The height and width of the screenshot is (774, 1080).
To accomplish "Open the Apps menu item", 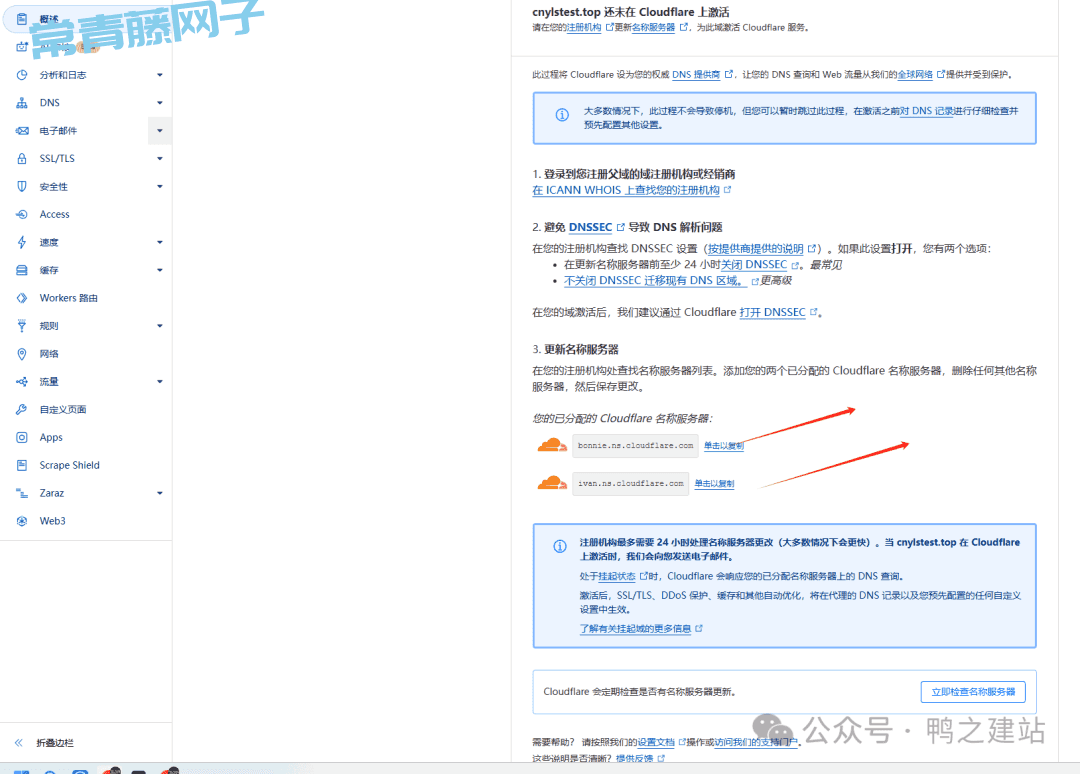I will click(51, 437).
